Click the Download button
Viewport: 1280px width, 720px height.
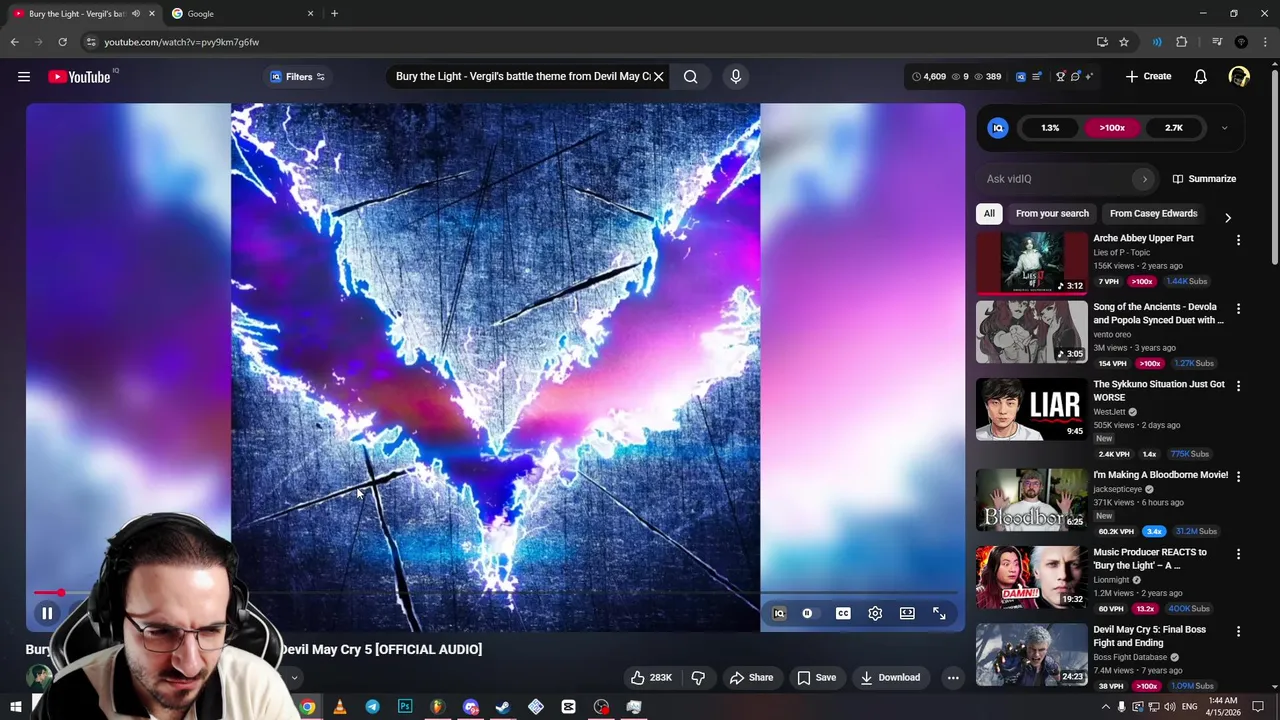[x=890, y=678]
